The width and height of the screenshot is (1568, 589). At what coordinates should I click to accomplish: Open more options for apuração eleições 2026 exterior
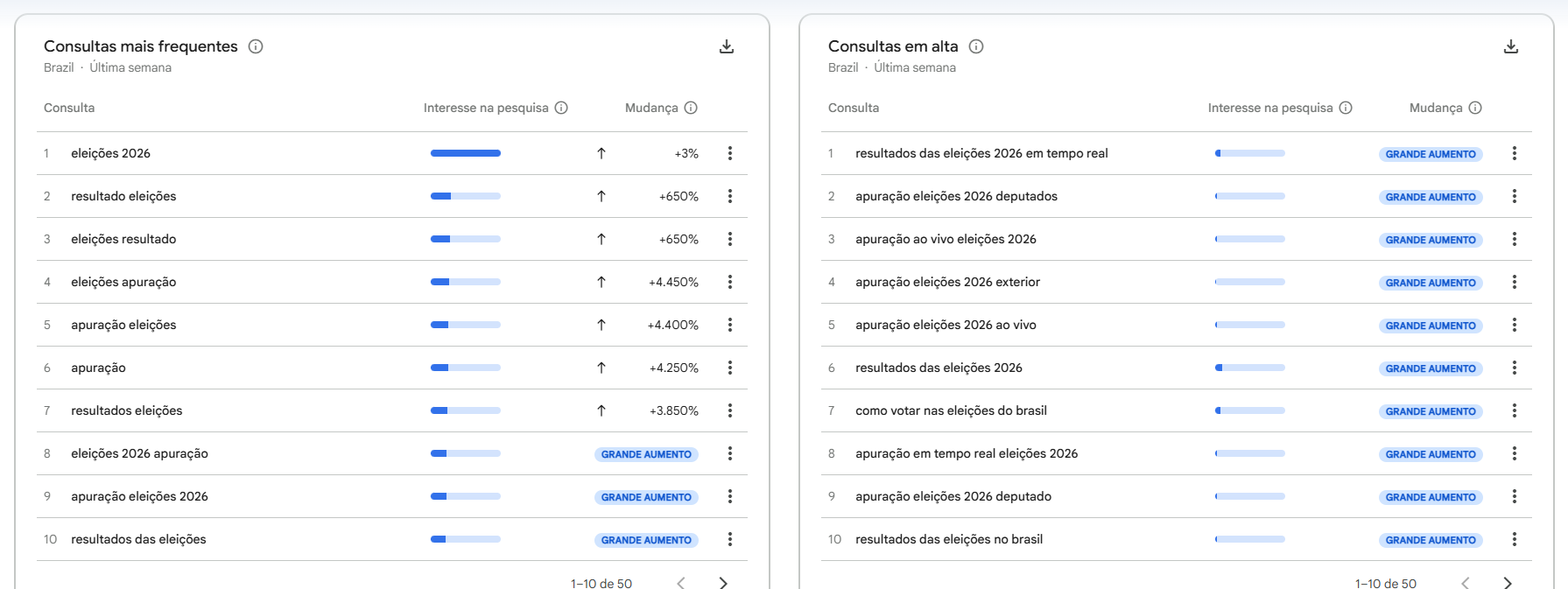[1515, 282]
